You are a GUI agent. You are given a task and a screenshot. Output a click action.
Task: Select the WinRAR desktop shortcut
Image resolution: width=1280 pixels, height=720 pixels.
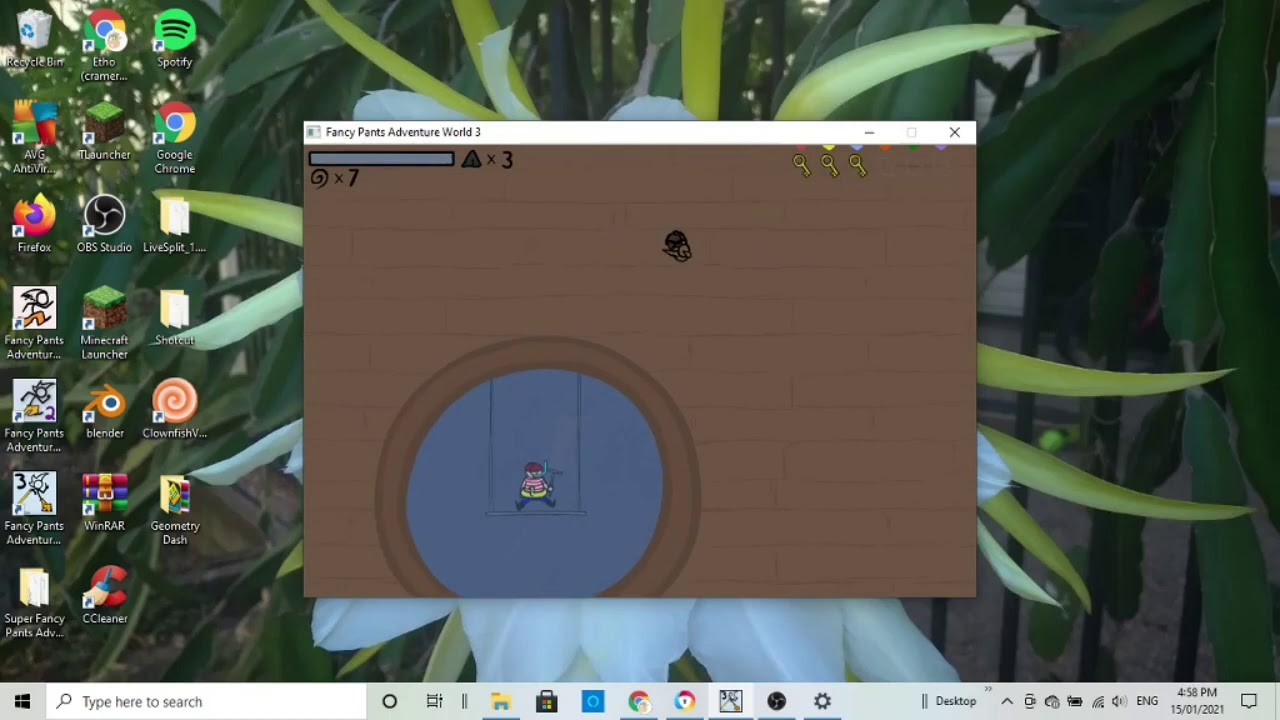tap(104, 503)
